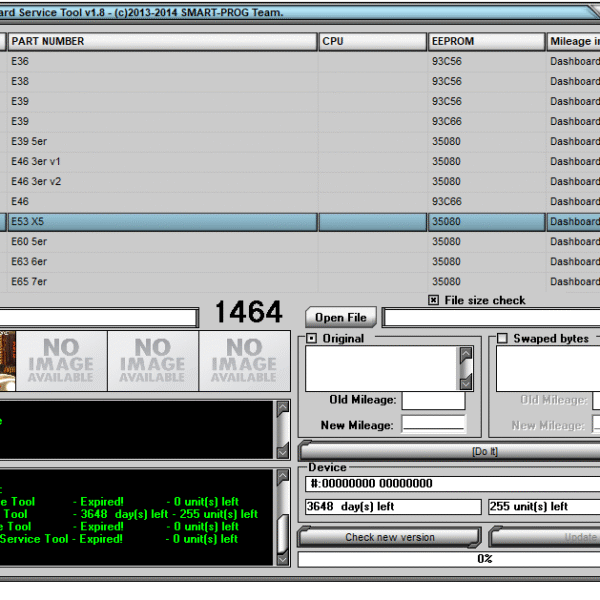Click the 35080 EEPROM cell of E60 5er

(x=486, y=241)
